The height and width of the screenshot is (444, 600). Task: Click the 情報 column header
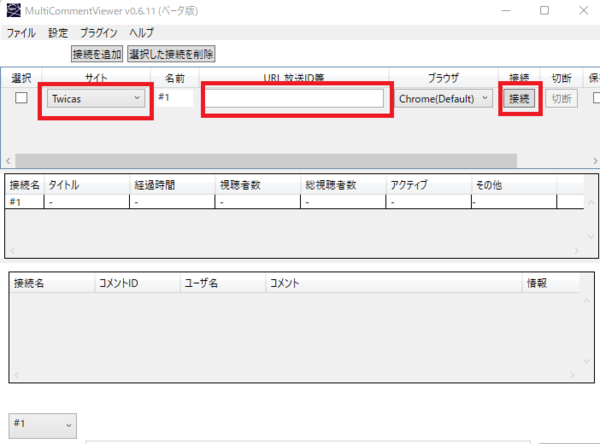pyautogui.click(x=551, y=283)
